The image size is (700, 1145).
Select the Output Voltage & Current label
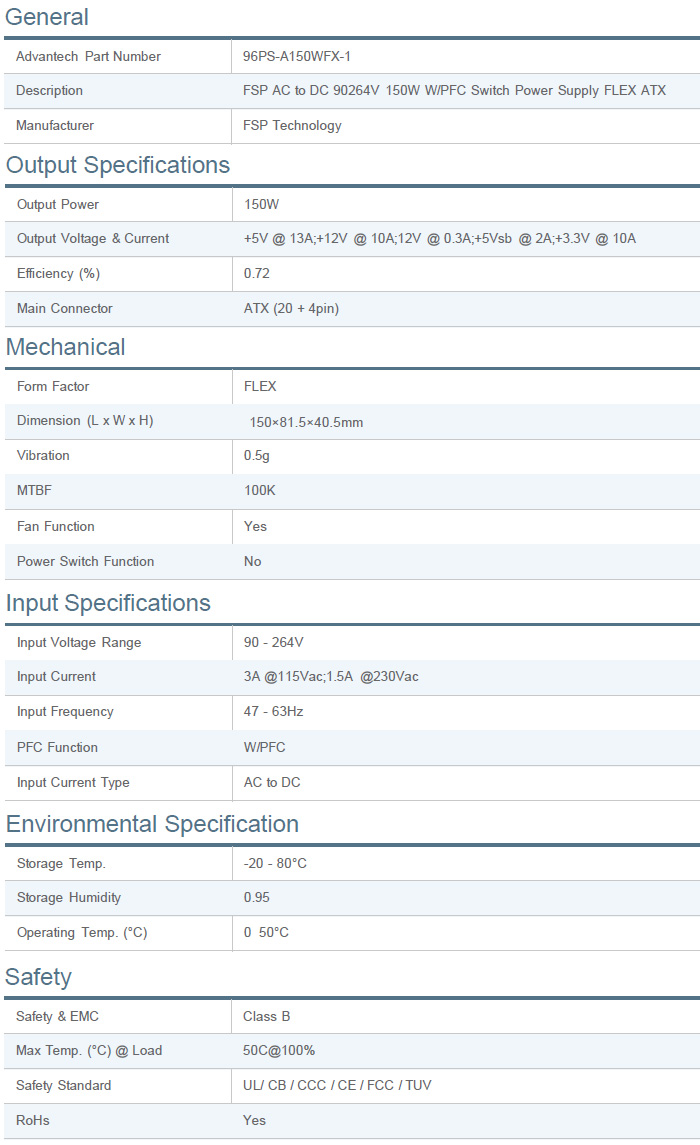click(93, 238)
